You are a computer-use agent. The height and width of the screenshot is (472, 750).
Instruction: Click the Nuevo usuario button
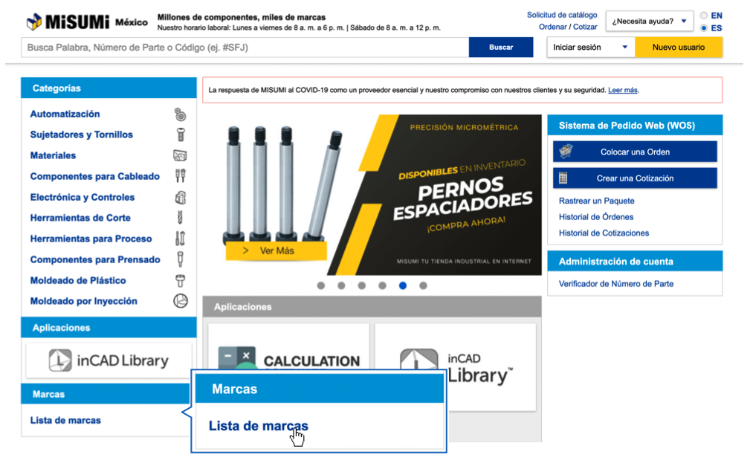coord(679,47)
